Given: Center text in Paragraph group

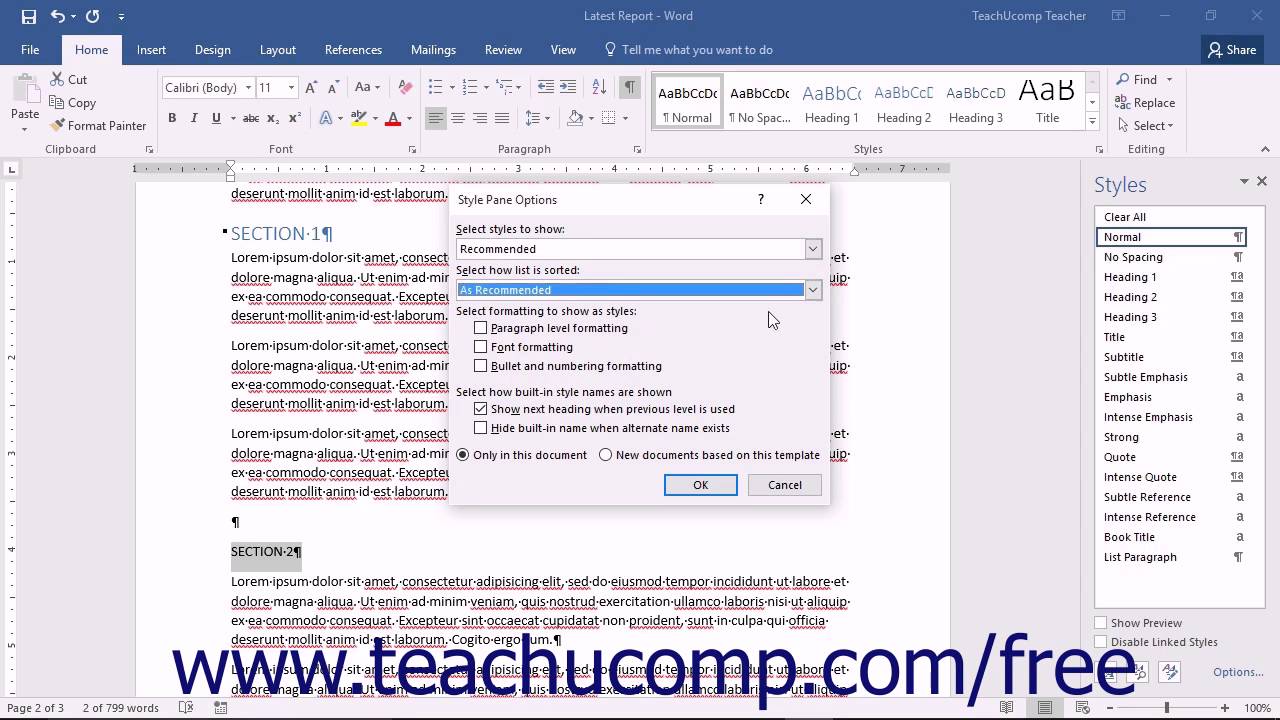Looking at the screenshot, I should [458, 118].
